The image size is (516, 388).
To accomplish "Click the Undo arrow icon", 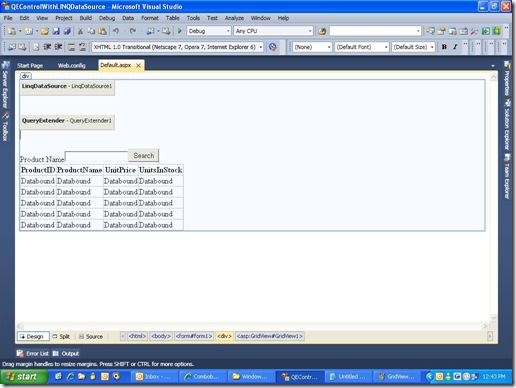I will click(x=116, y=31).
